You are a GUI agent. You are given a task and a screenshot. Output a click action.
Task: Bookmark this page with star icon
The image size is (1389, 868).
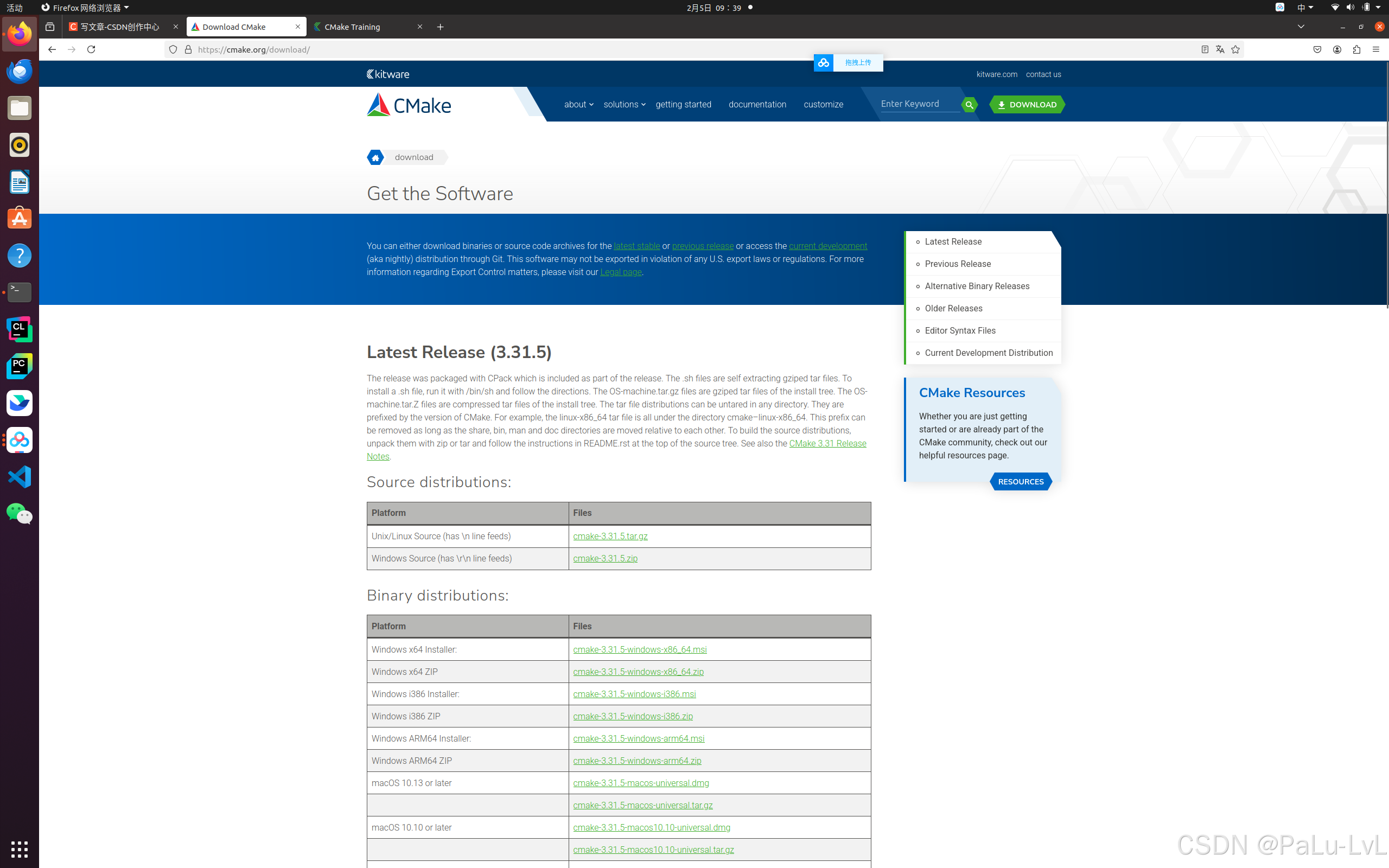pyautogui.click(x=1235, y=49)
